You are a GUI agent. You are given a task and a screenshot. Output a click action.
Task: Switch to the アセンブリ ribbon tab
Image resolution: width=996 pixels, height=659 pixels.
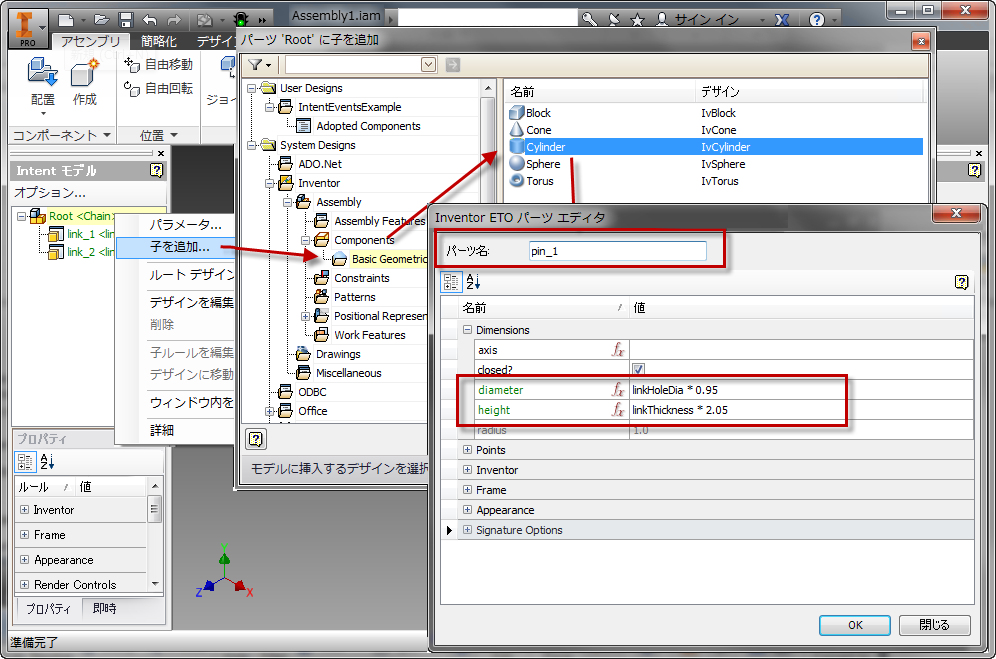click(91, 41)
